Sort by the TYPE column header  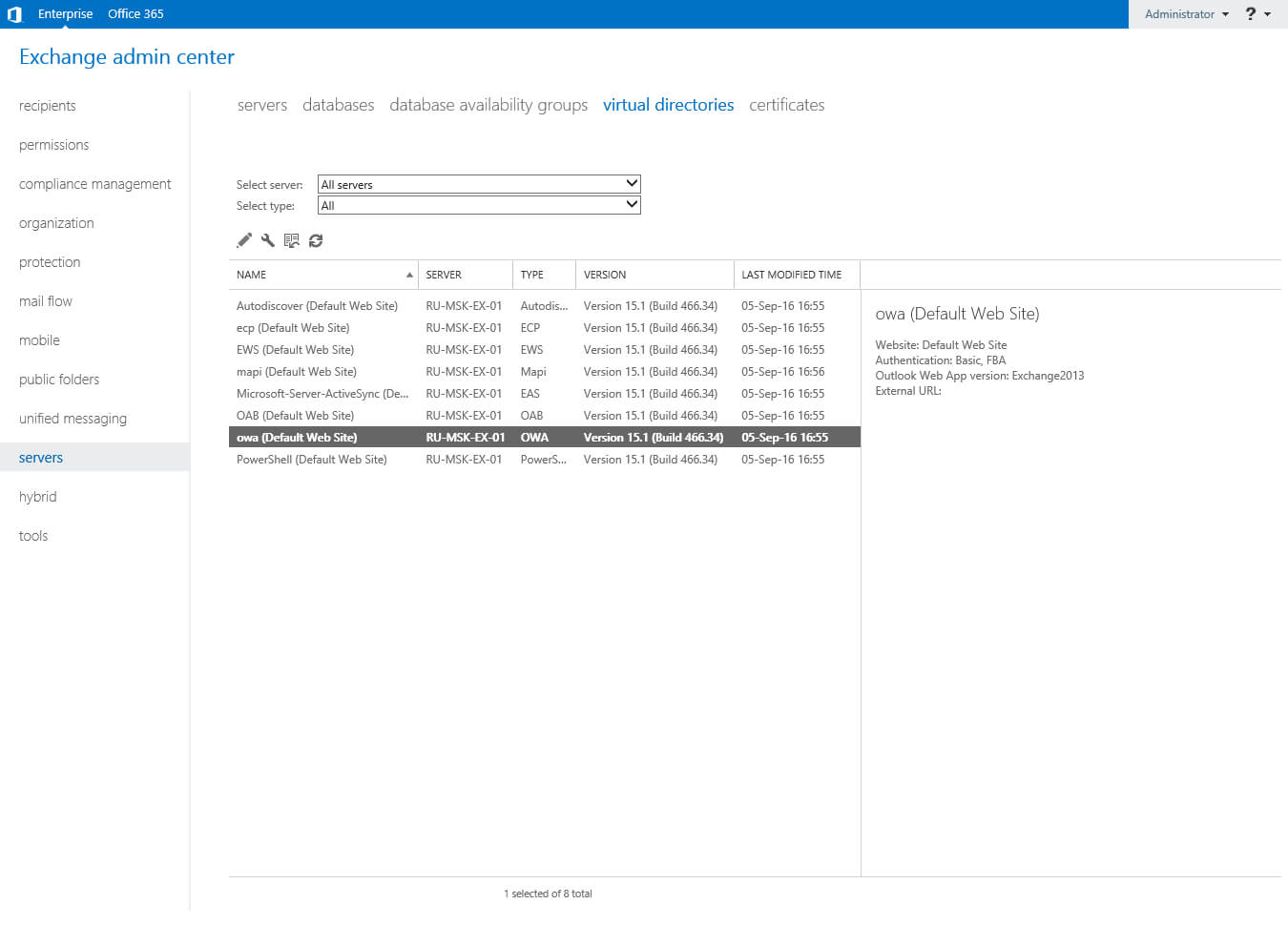545,275
